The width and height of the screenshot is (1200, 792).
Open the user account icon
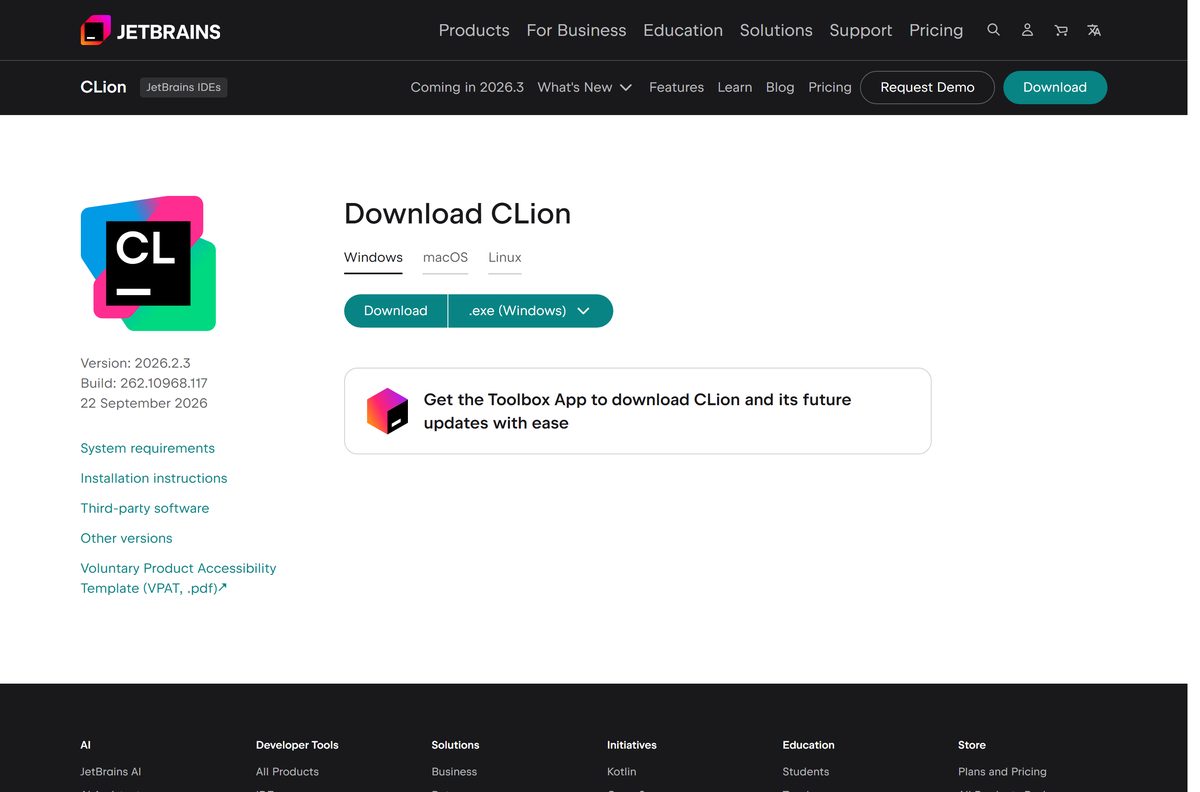tap(1027, 30)
